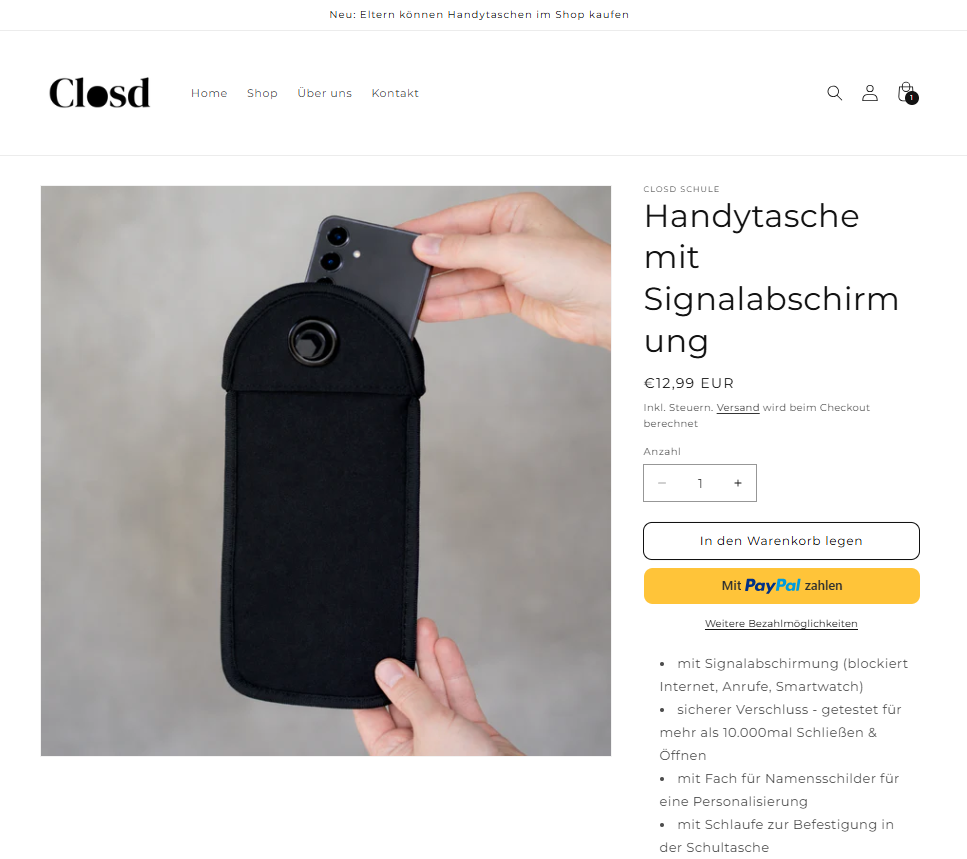Open the Shop menu item
967x859 pixels.
coord(262,93)
